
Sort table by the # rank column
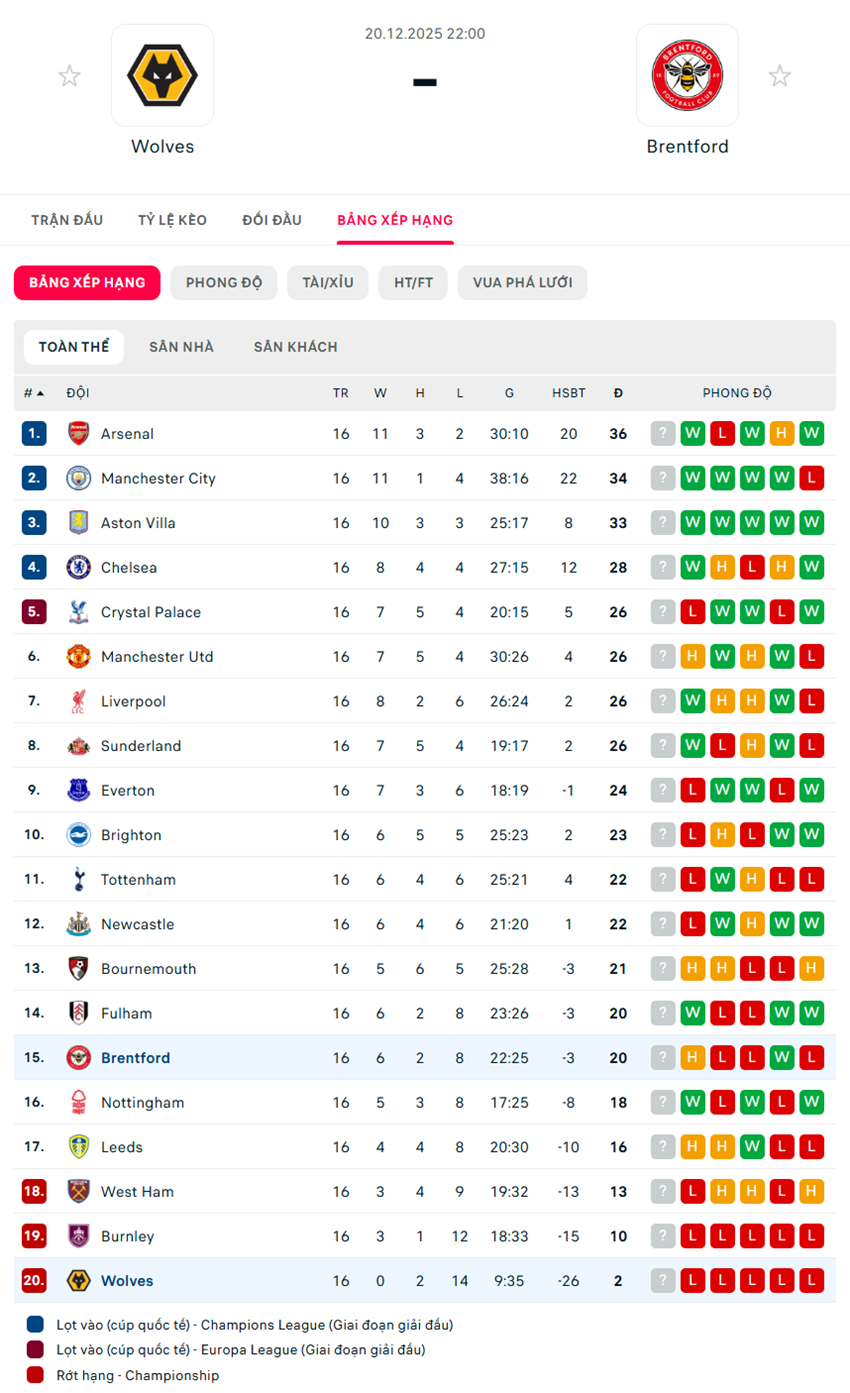pyautogui.click(x=34, y=393)
